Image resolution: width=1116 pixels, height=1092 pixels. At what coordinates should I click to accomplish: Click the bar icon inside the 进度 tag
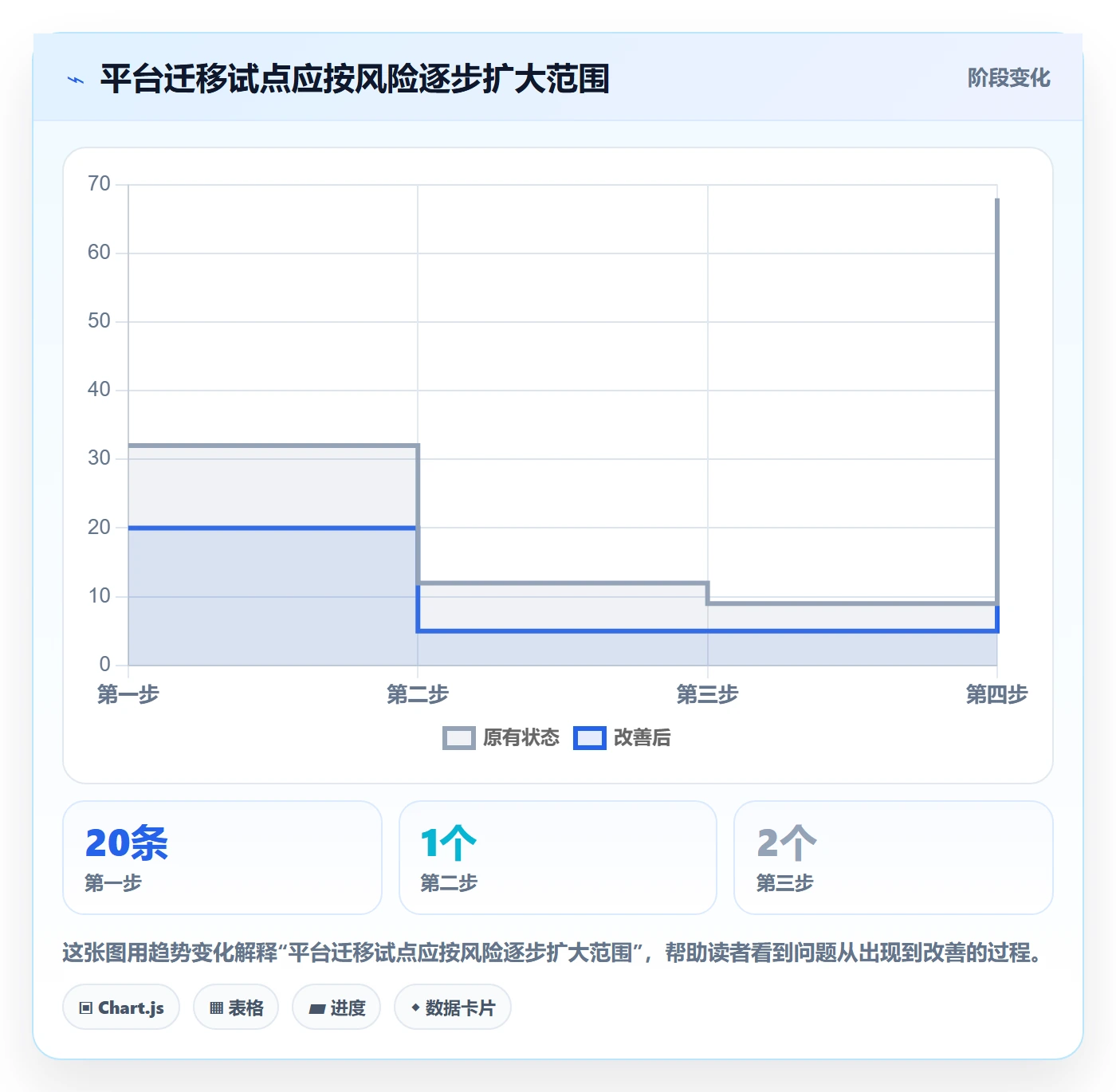pyautogui.click(x=316, y=1009)
